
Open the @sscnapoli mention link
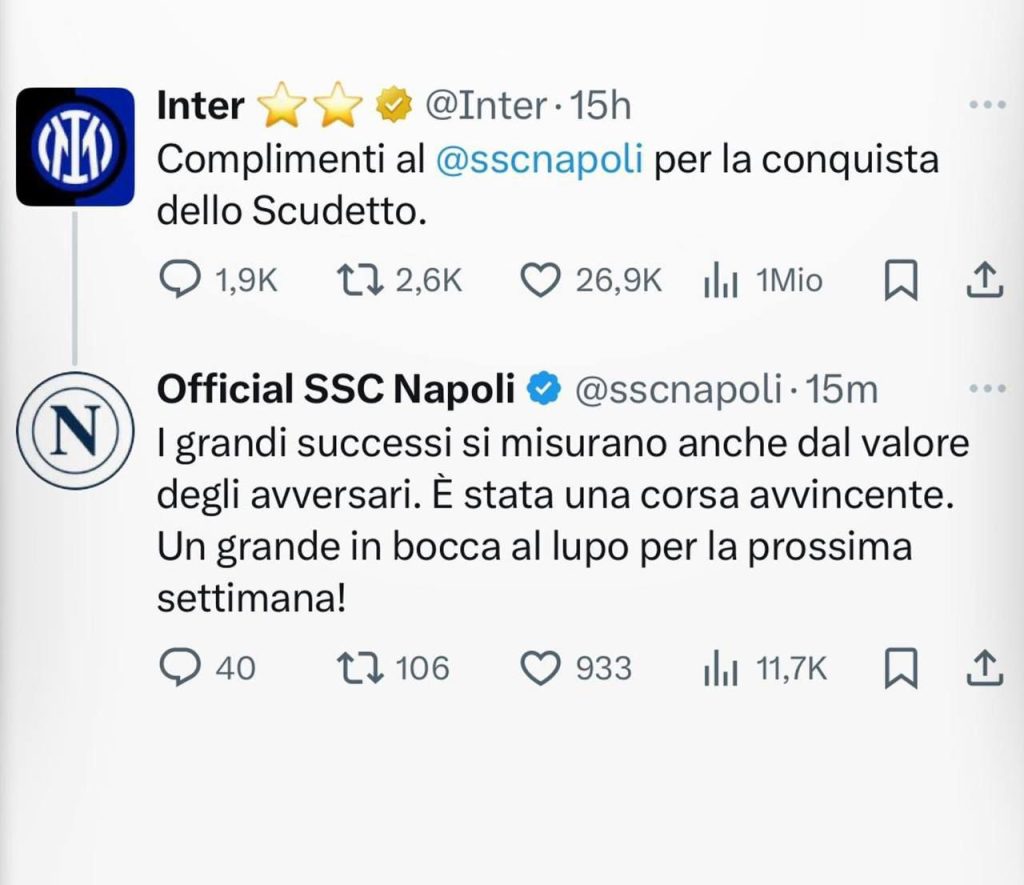point(541,160)
